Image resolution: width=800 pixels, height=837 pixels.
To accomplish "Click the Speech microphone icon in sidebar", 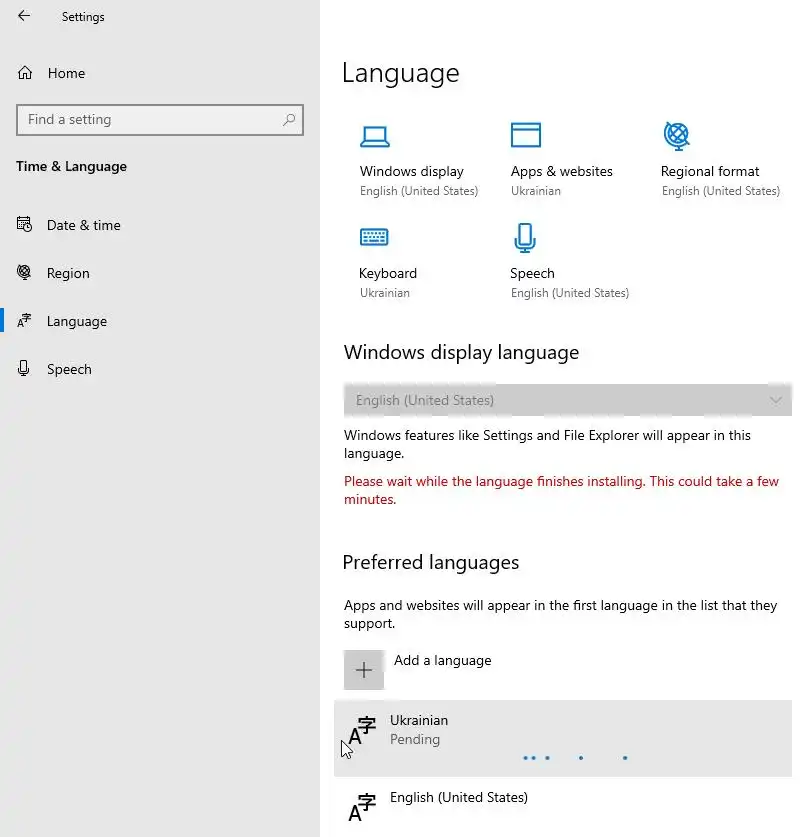I will click(23, 368).
